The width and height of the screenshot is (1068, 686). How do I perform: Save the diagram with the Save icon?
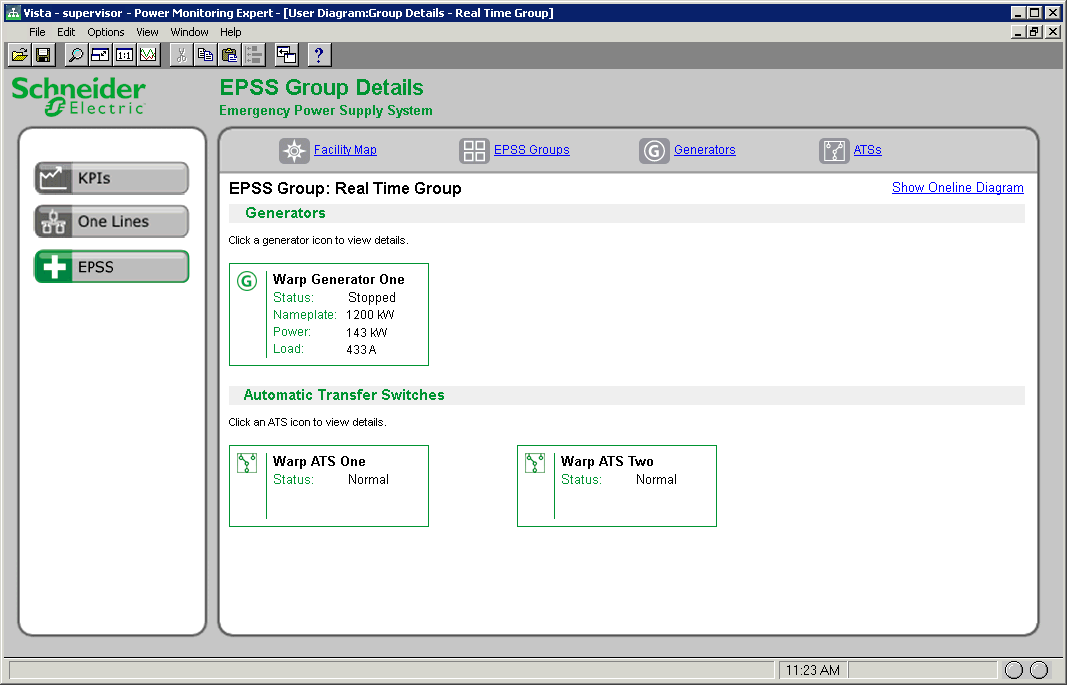click(x=42, y=54)
